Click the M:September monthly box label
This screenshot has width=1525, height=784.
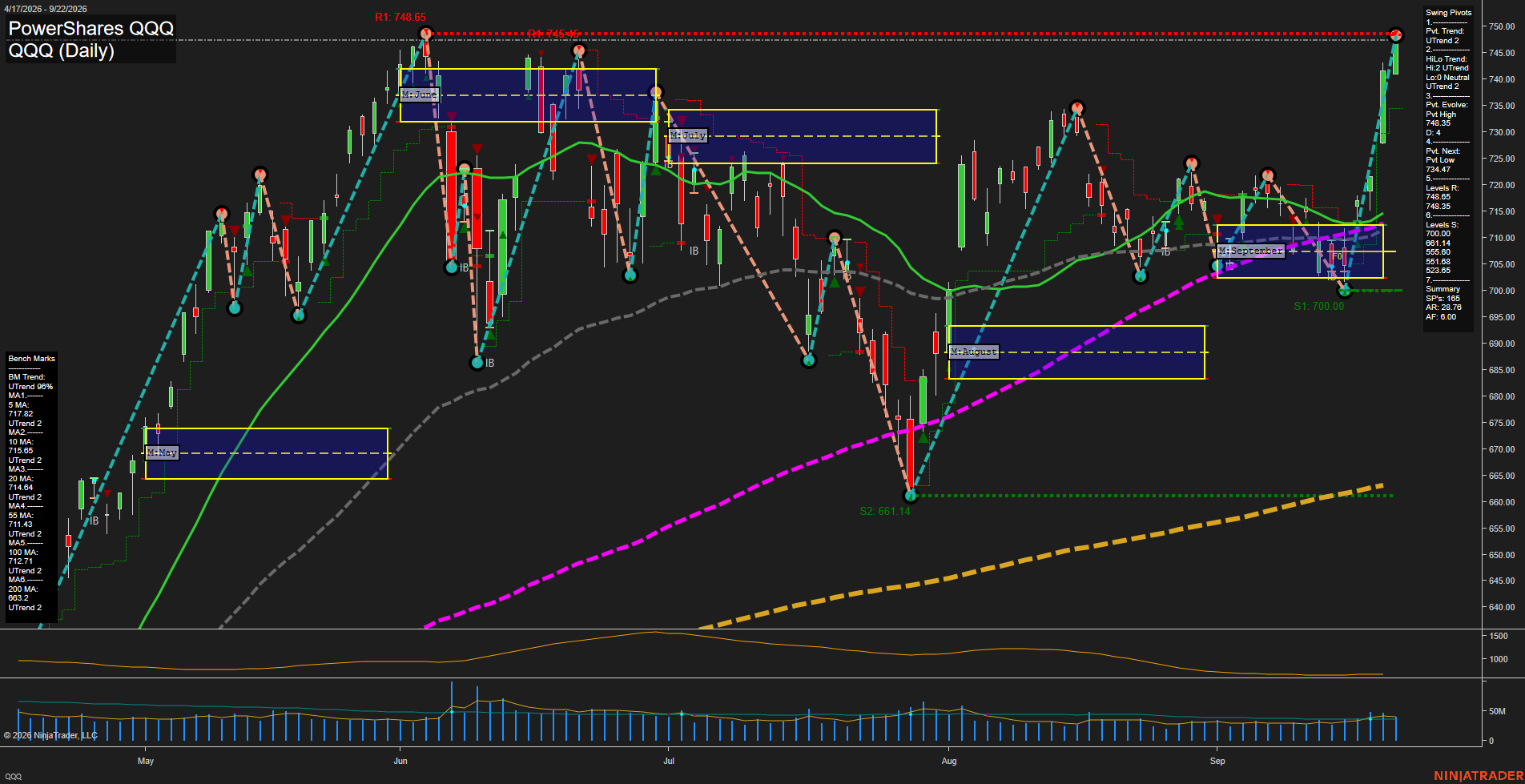tap(1250, 251)
